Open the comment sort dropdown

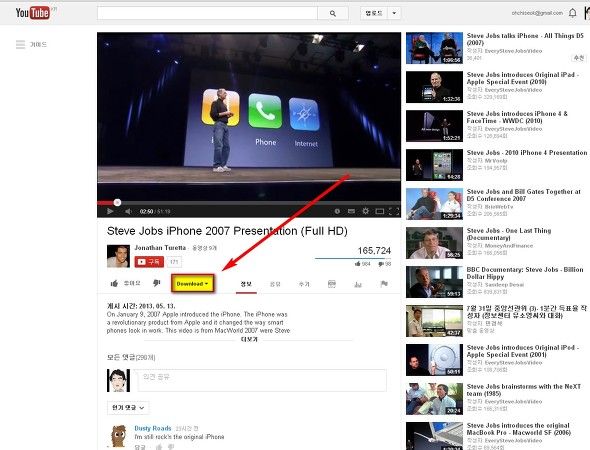pos(128,407)
